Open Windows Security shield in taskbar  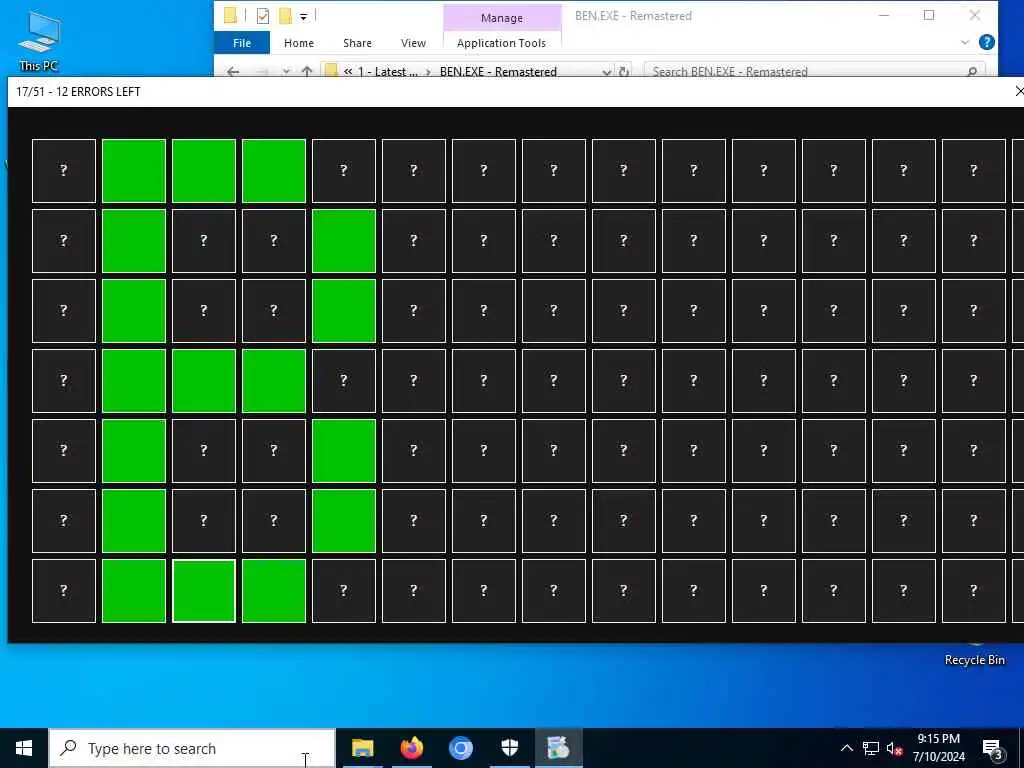point(509,748)
